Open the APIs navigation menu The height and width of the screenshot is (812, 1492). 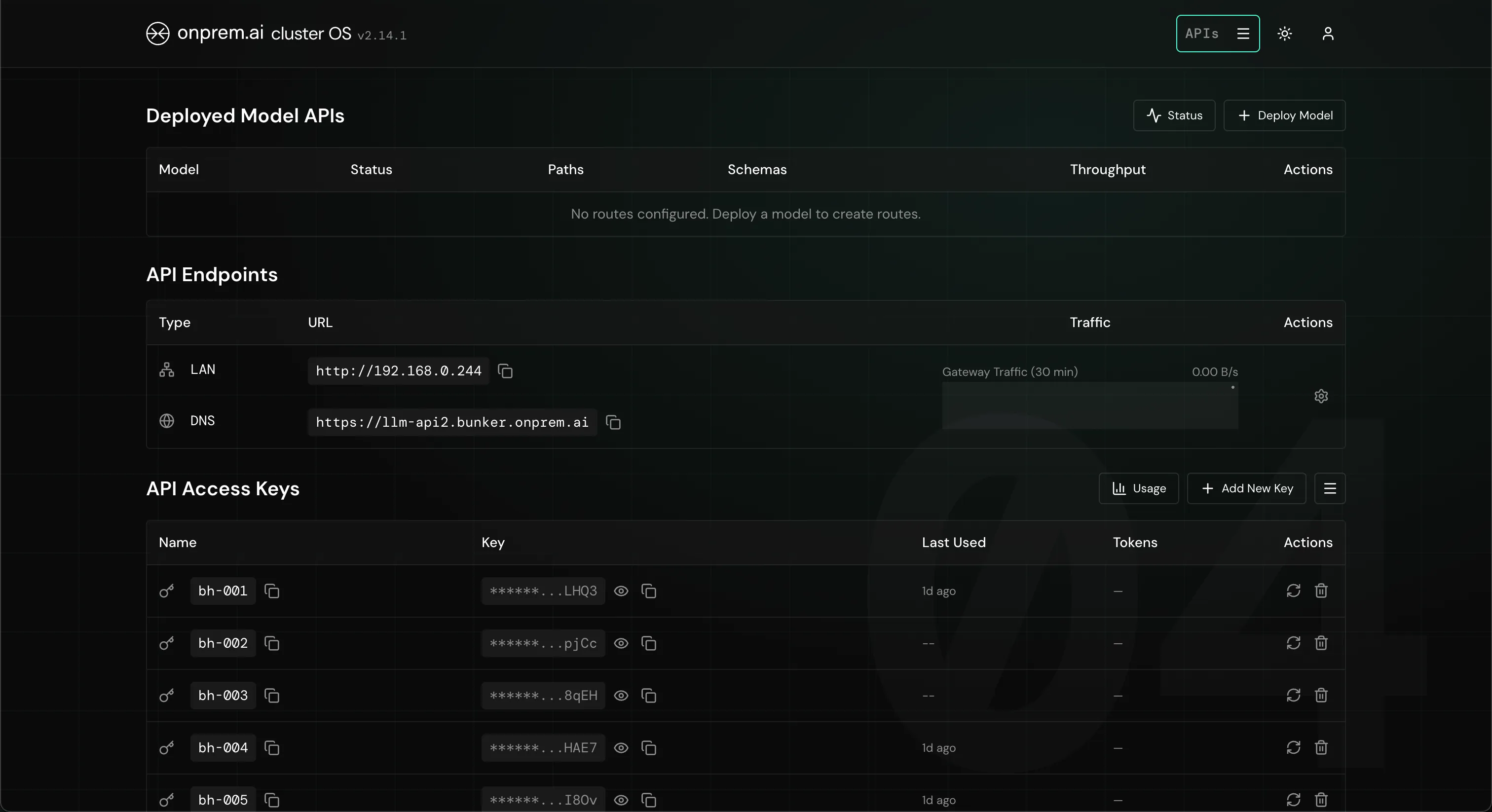(x=1218, y=34)
